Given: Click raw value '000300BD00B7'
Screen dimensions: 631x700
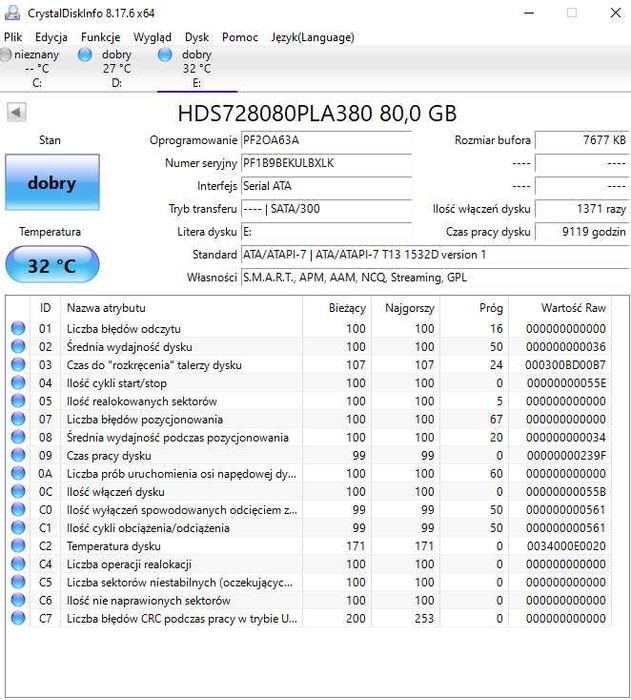Looking at the screenshot, I should pyautogui.click(x=565, y=365).
